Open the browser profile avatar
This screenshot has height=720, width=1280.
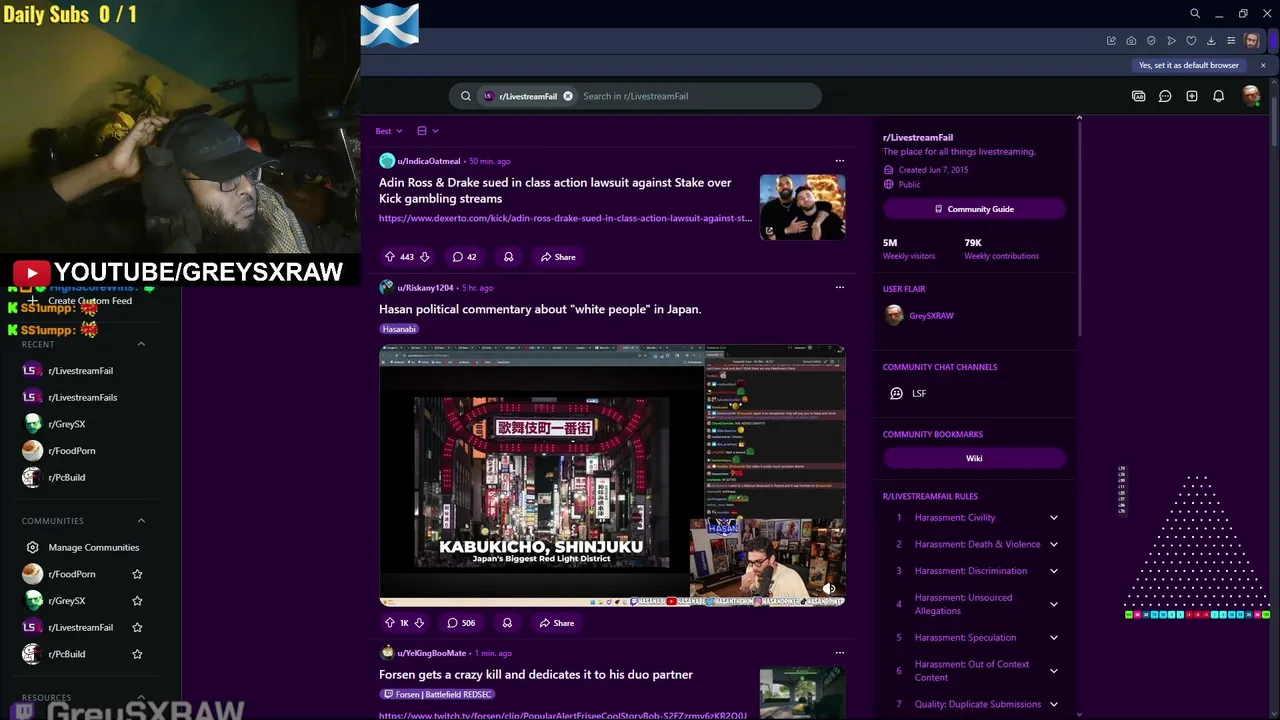(1252, 41)
